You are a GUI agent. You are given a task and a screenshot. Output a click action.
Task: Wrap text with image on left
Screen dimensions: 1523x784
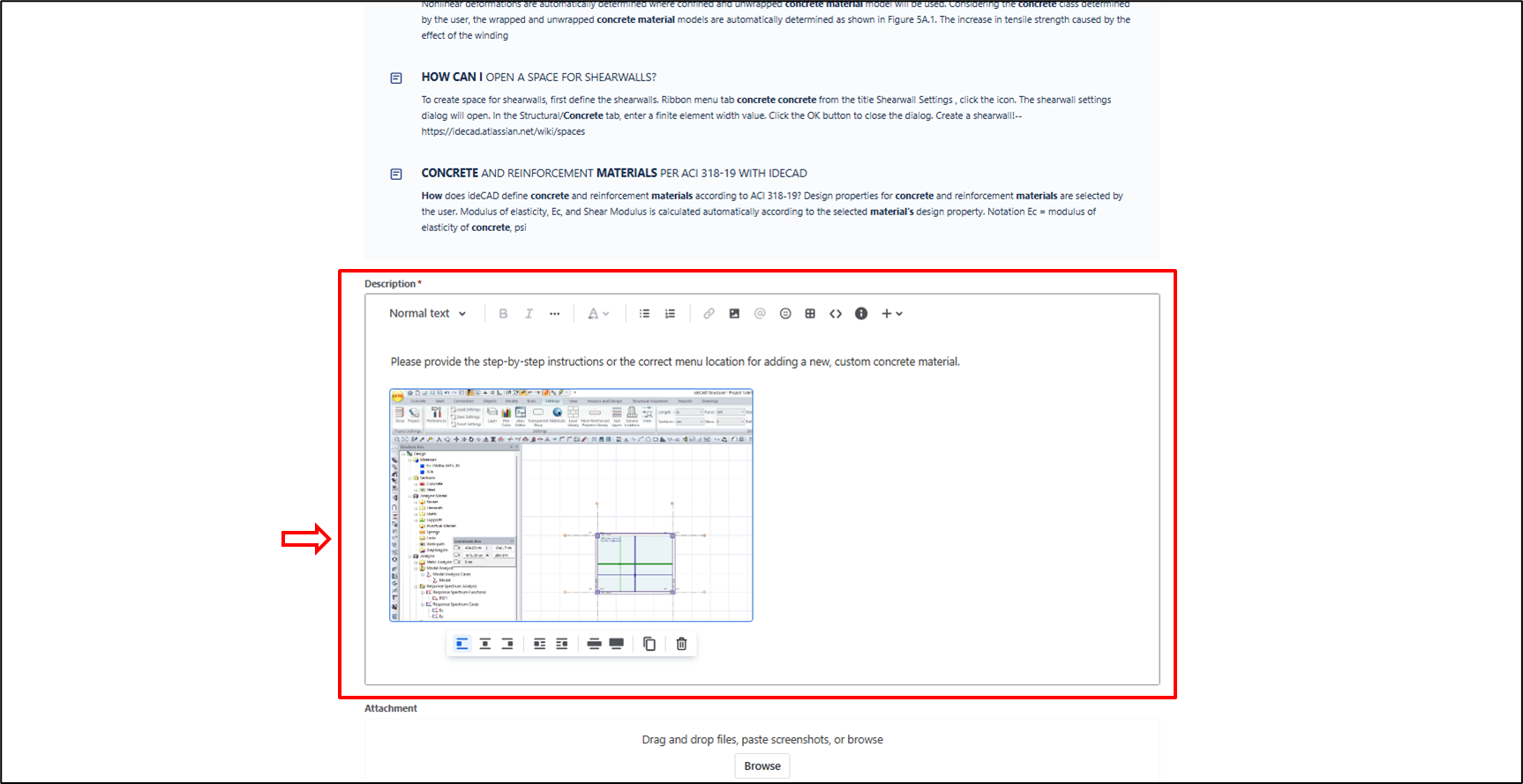click(x=539, y=644)
